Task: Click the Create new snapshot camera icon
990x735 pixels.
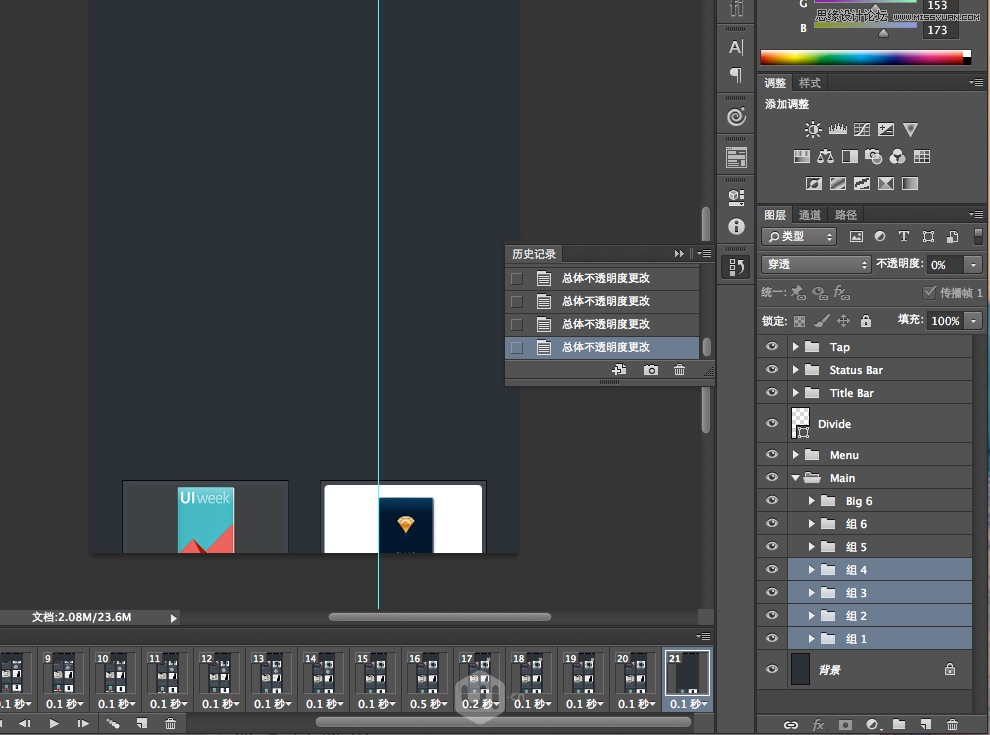Action: (x=650, y=369)
